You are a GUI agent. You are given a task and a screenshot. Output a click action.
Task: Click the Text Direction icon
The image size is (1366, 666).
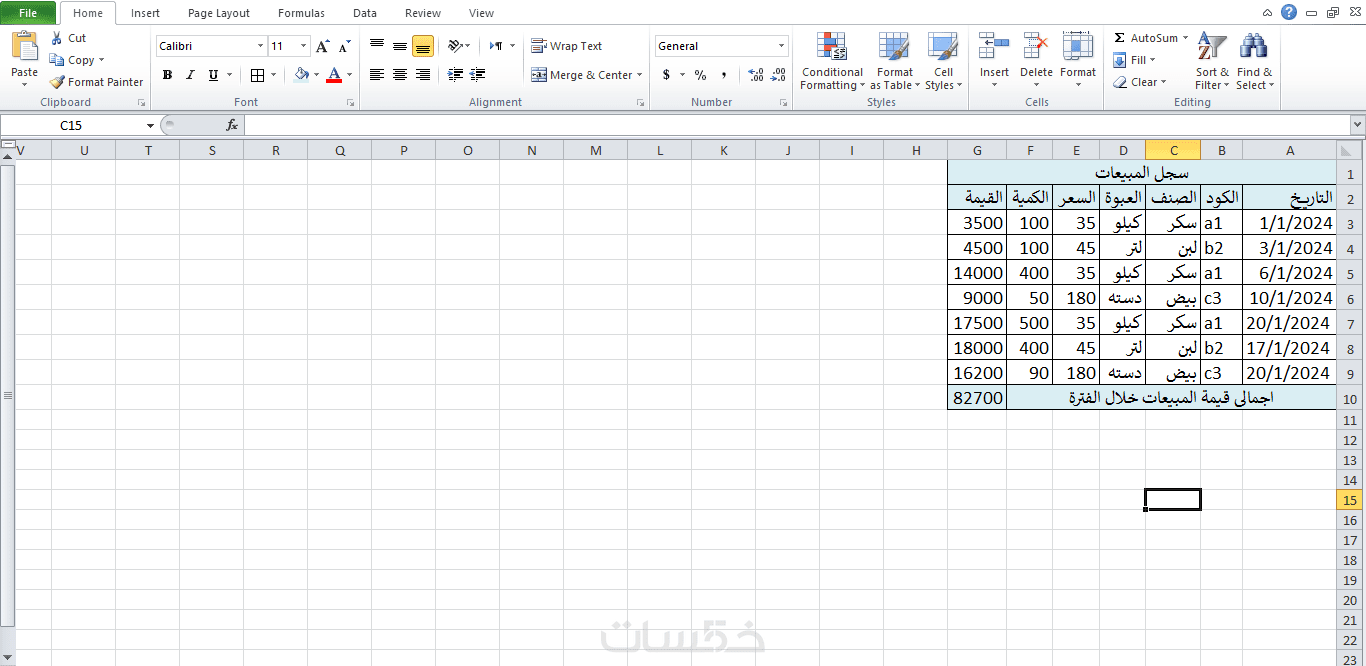point(496,46)
